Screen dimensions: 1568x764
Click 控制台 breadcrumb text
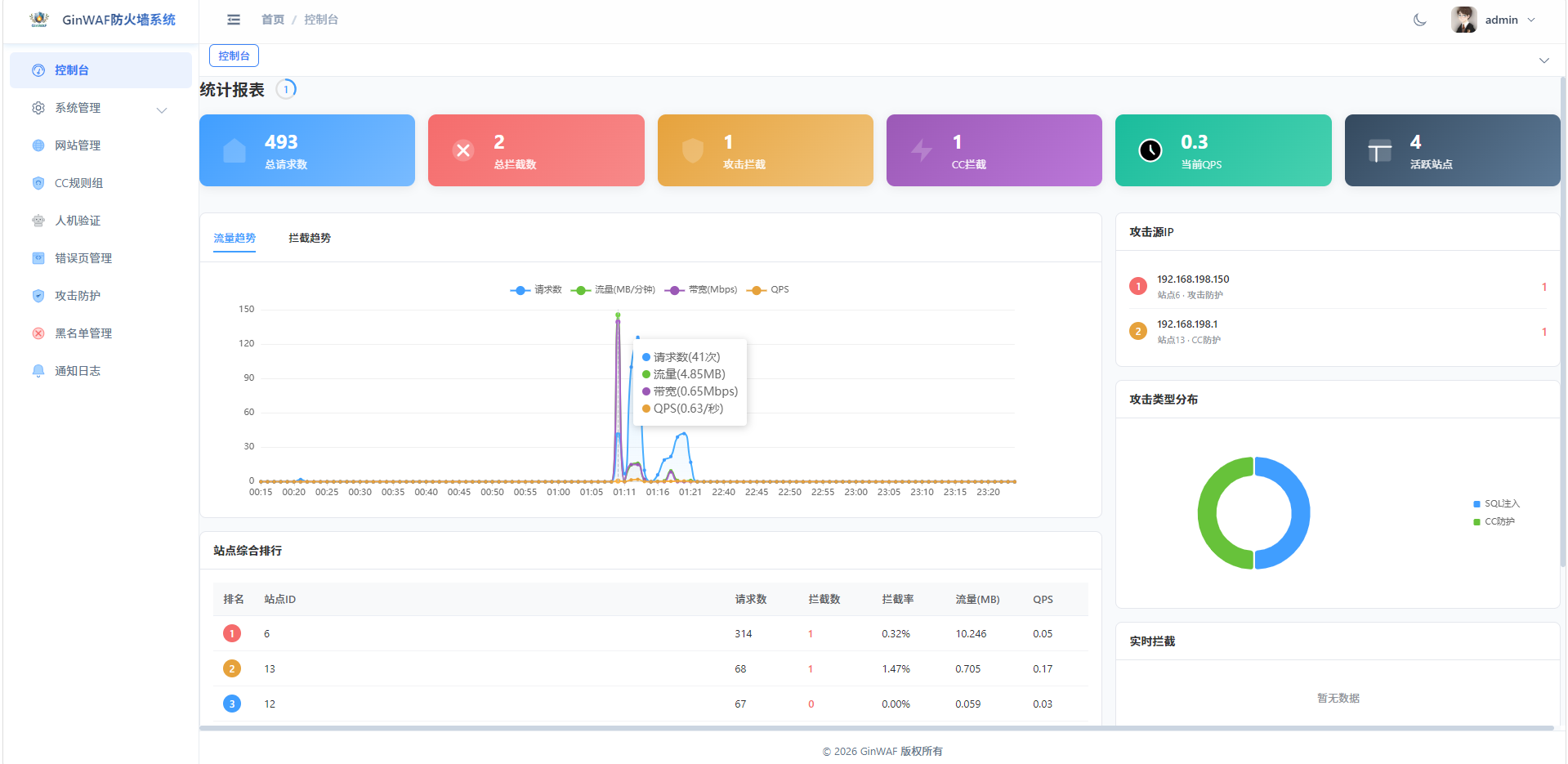coord(321,20)
